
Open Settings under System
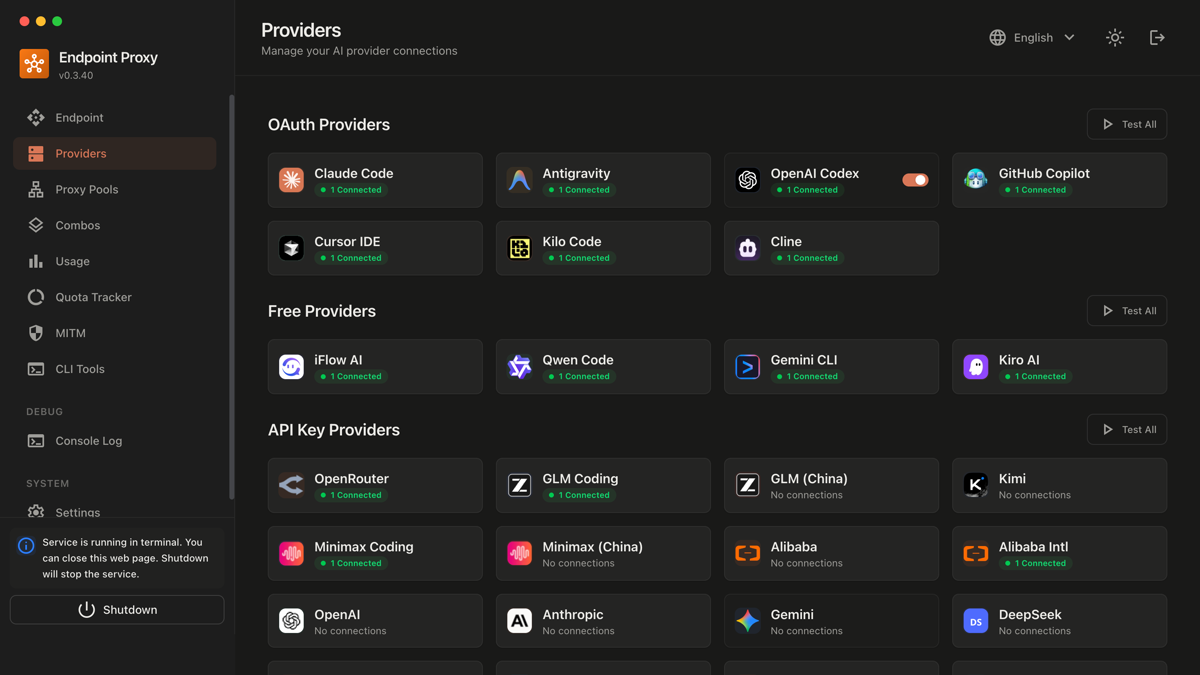coord(115,512)
